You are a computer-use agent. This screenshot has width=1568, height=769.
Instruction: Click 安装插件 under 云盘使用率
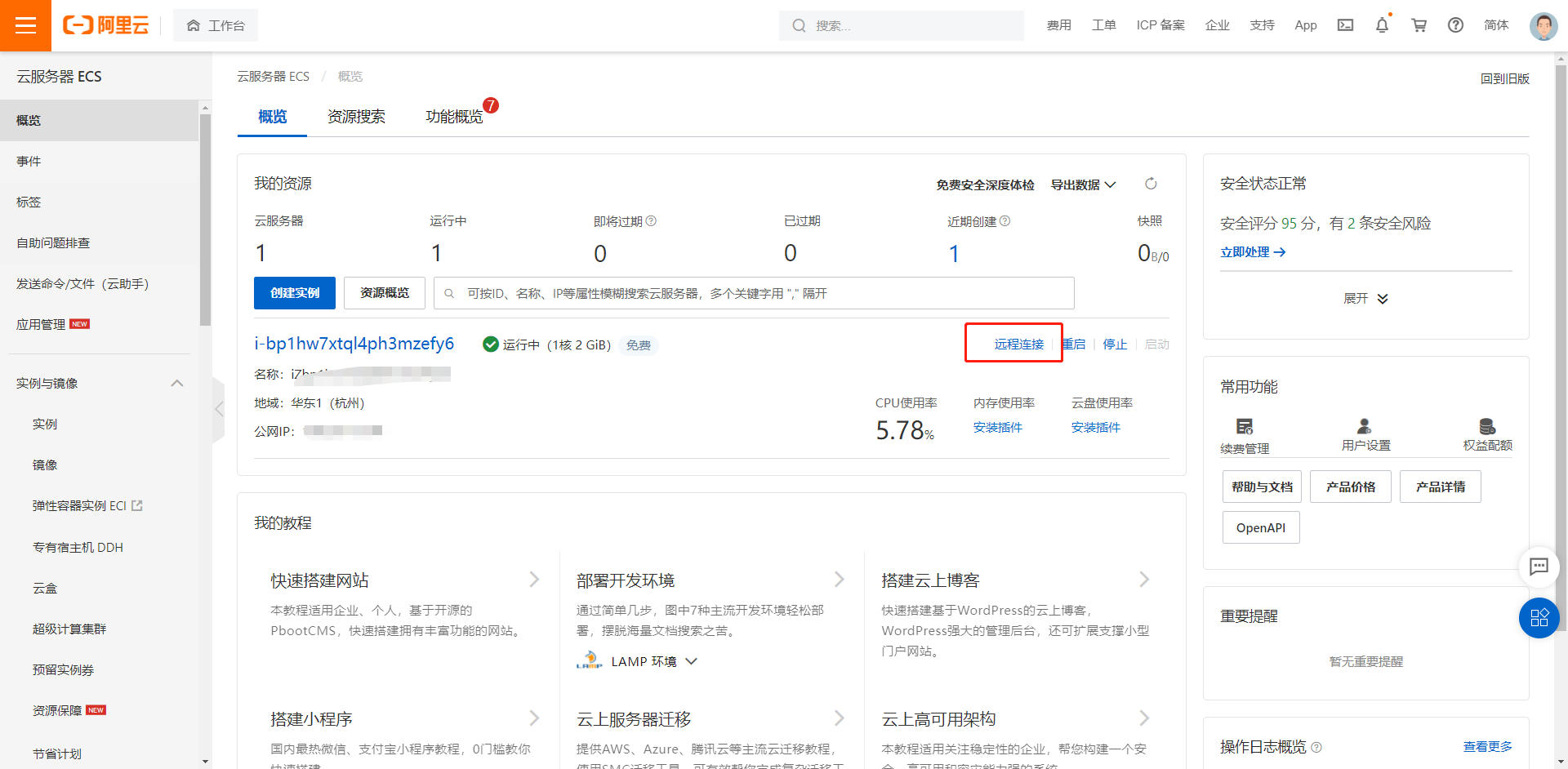coord(1095,427)
